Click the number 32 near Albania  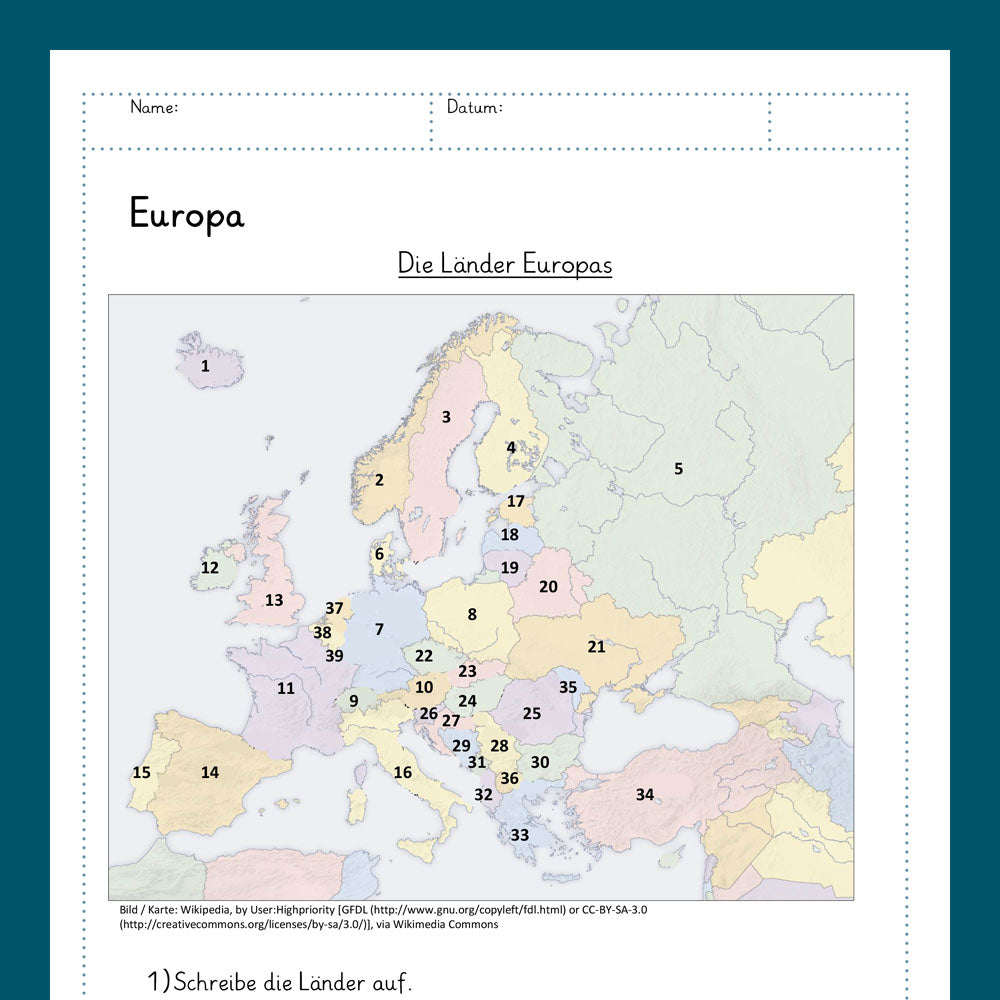(483, 794)
